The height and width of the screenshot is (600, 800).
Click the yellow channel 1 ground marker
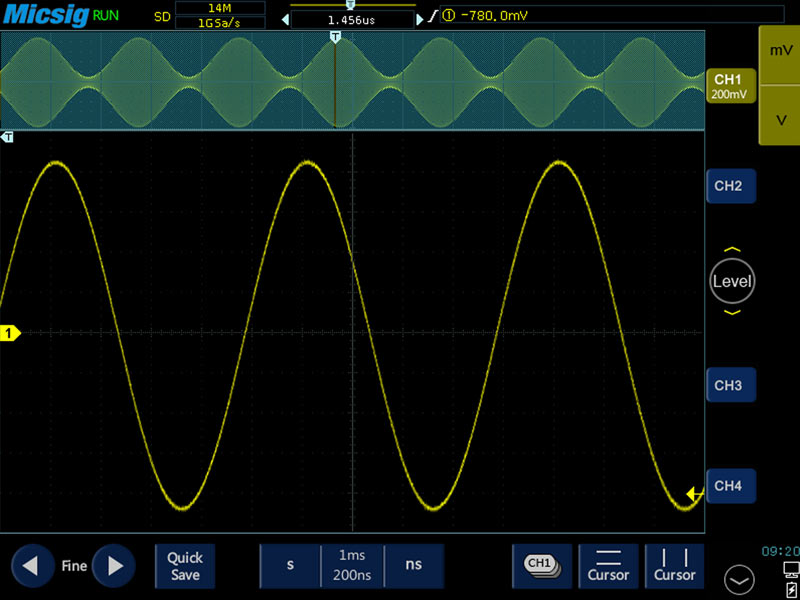[10, 333]
